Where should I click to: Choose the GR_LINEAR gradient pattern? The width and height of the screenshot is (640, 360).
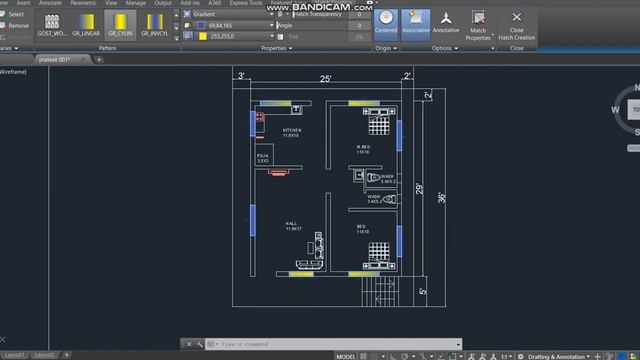tap(86, 25)
